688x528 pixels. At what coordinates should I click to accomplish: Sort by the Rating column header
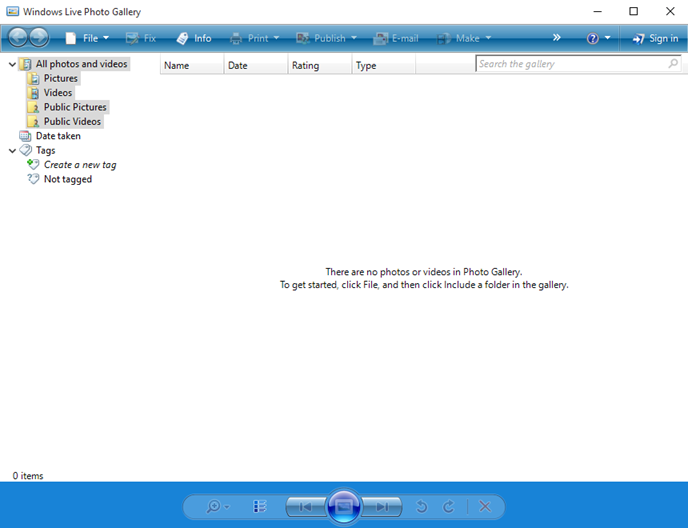click(x=320, y=65)
